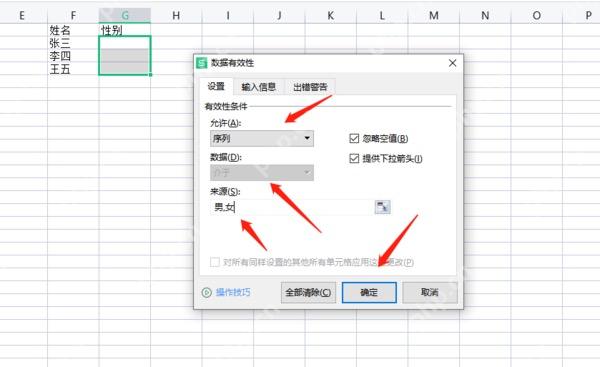Select column H header

click(176, 16)
